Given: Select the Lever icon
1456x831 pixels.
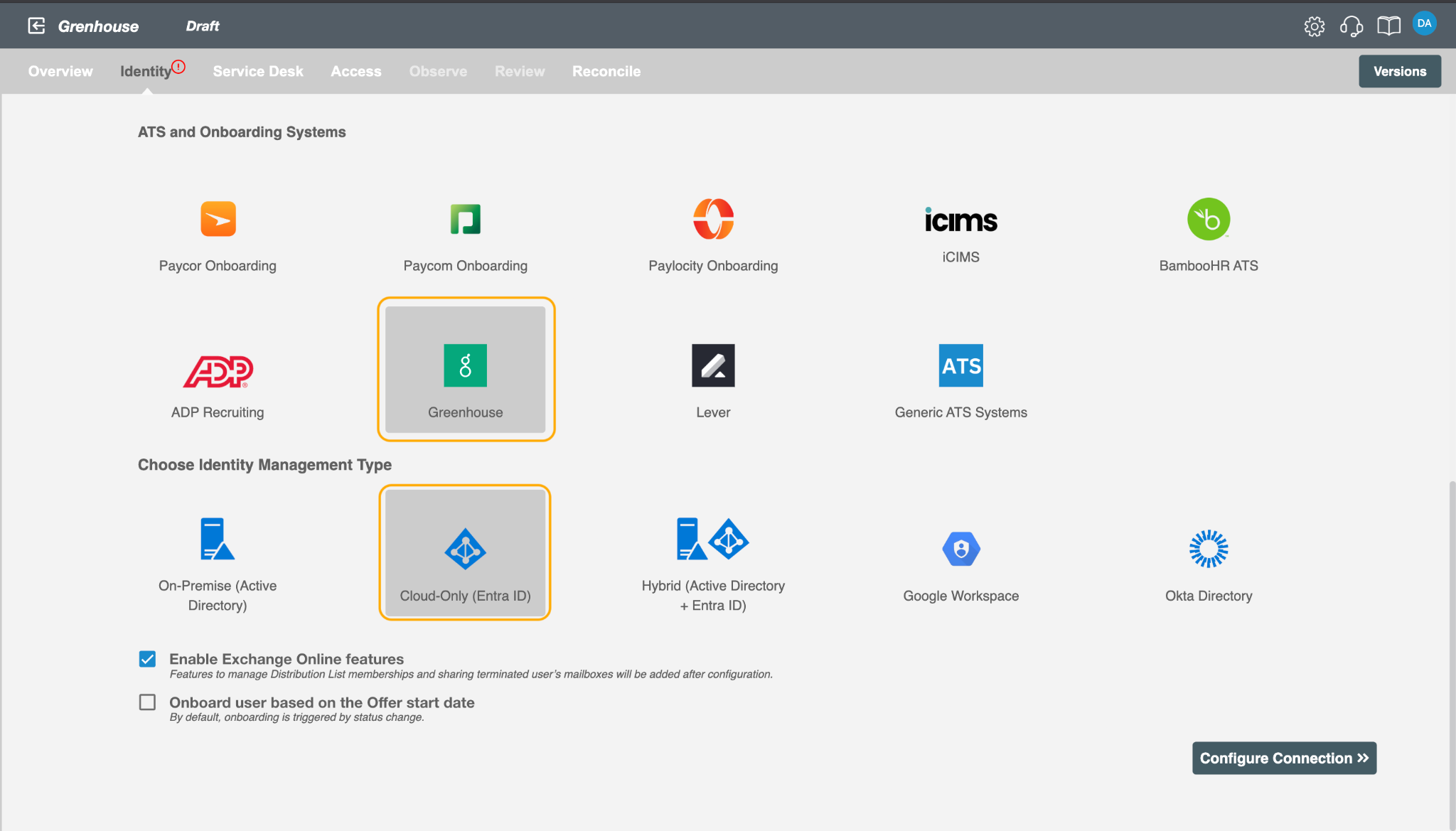Looking at the screenshot, I should click(x=713, y=365).
